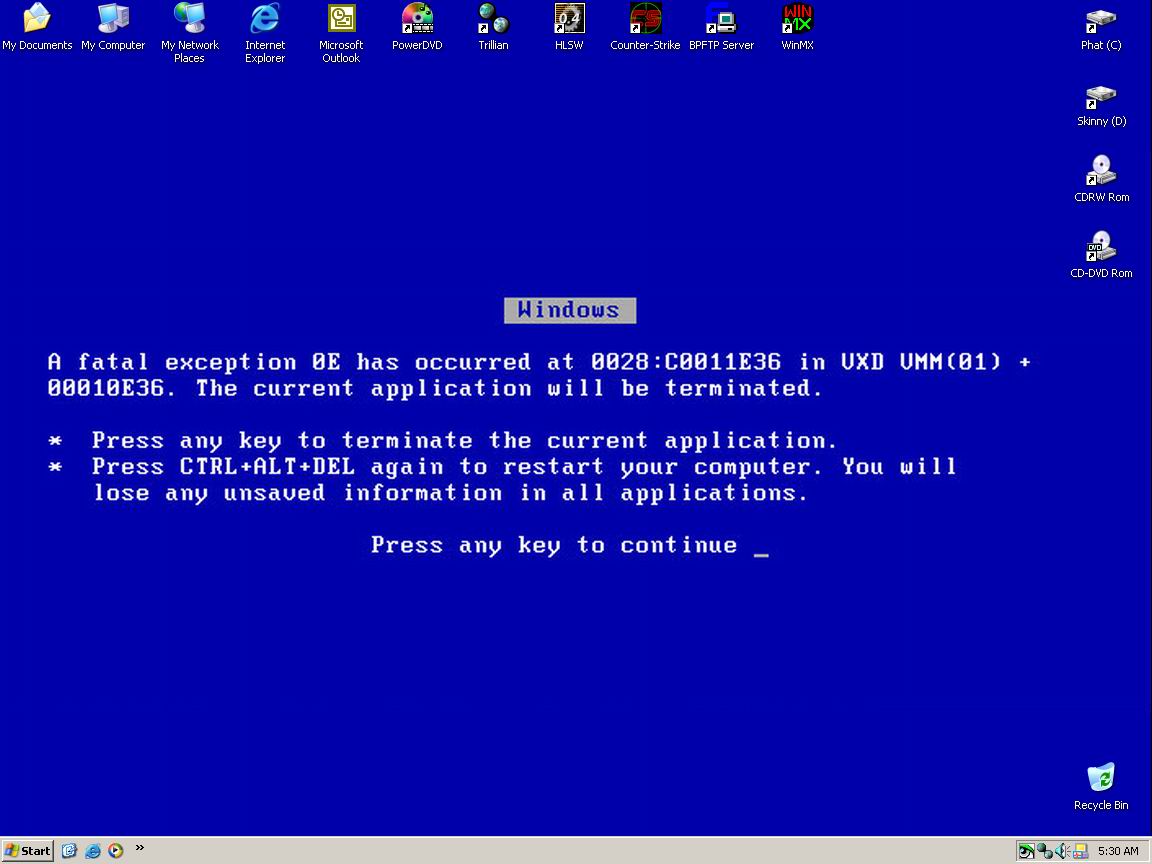The image size is (1152, 864).
Task: Select My Network Places on the desktop
Action: pyautogui.click(x=190, y=33)
